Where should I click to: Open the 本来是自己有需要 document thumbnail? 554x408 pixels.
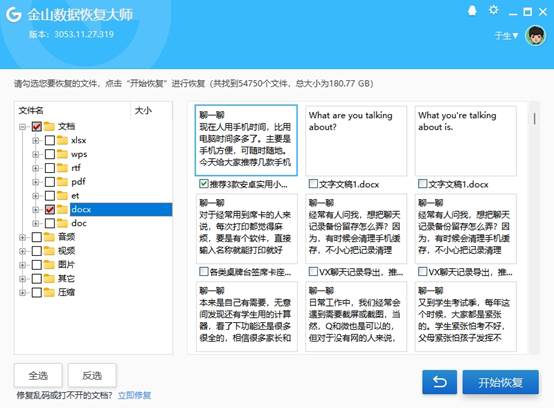tap(247, 316)
